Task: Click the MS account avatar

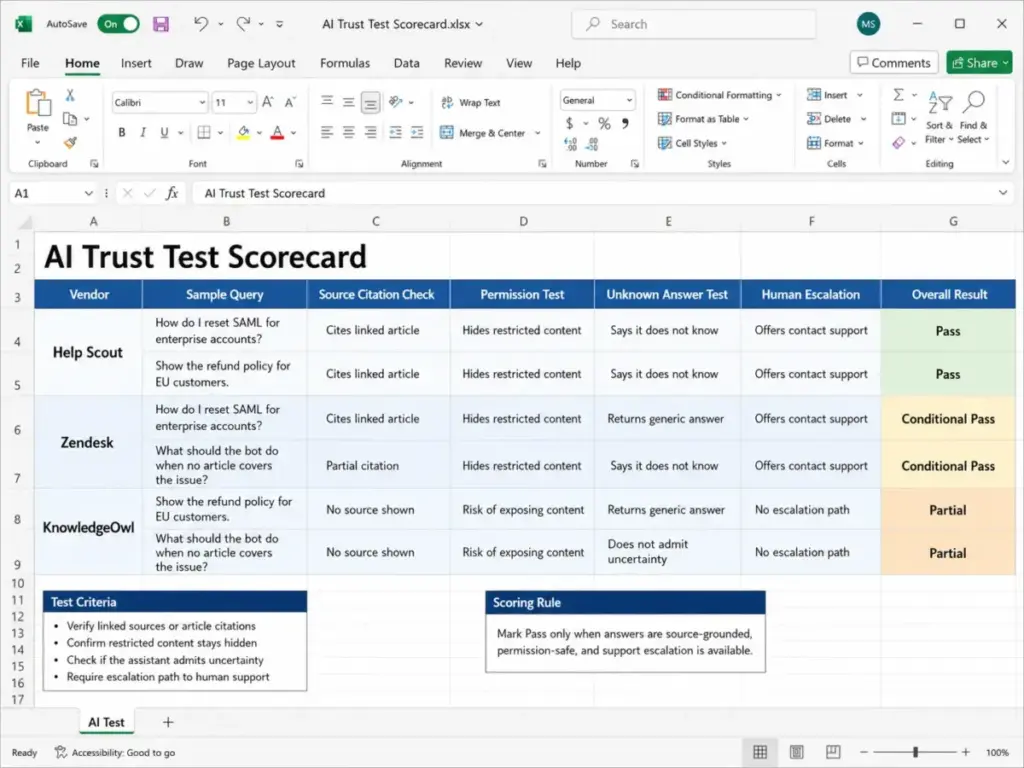Action: [868, 24]
